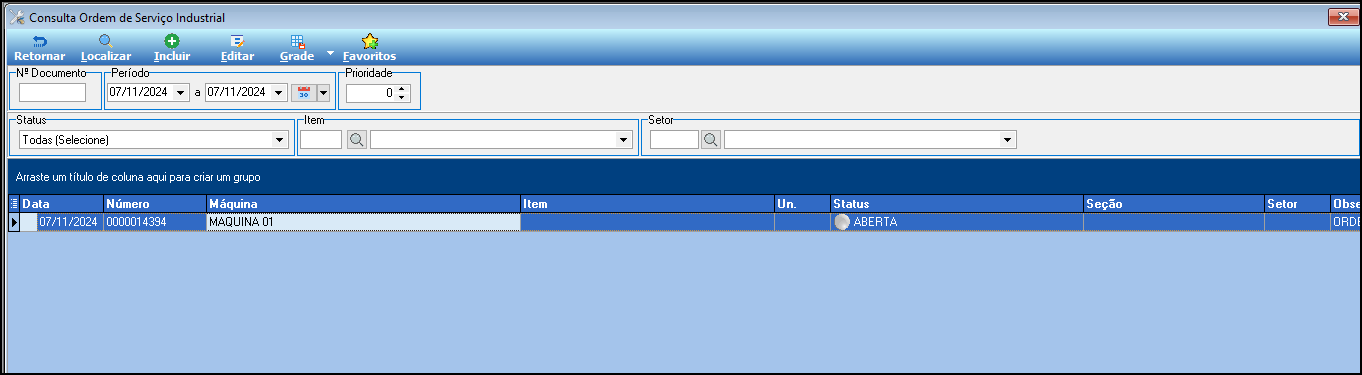Select the MAQUINA 01 cell
1362x375 pixels.
363,222
